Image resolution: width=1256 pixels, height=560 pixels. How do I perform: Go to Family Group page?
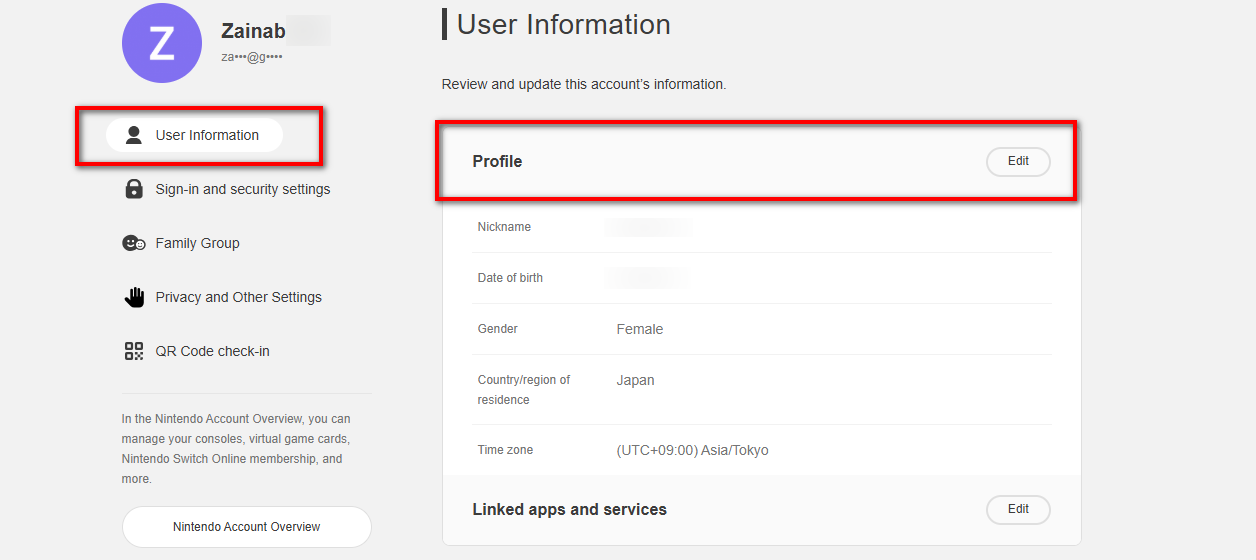click(x=197, y=243)
